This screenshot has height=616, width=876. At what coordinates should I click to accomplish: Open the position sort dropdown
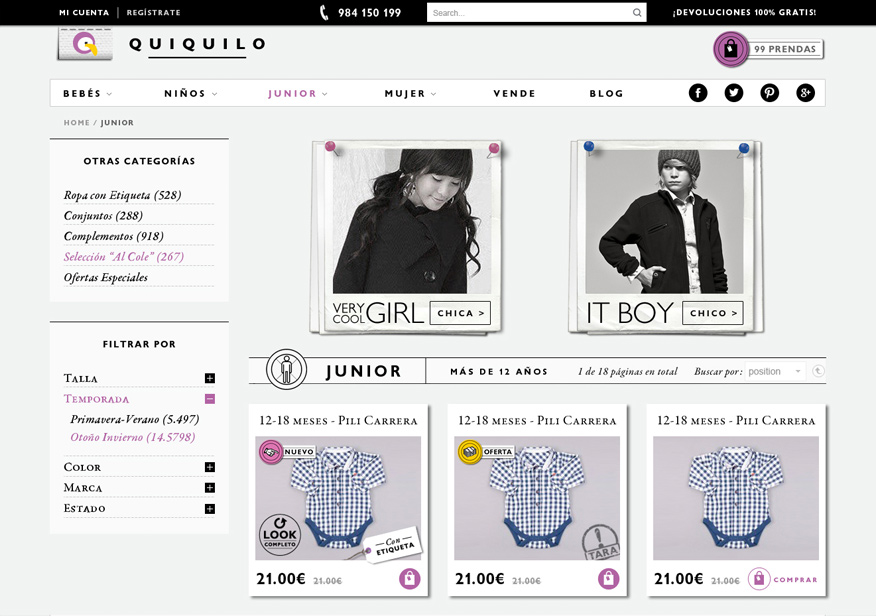[x=775, y=371]
